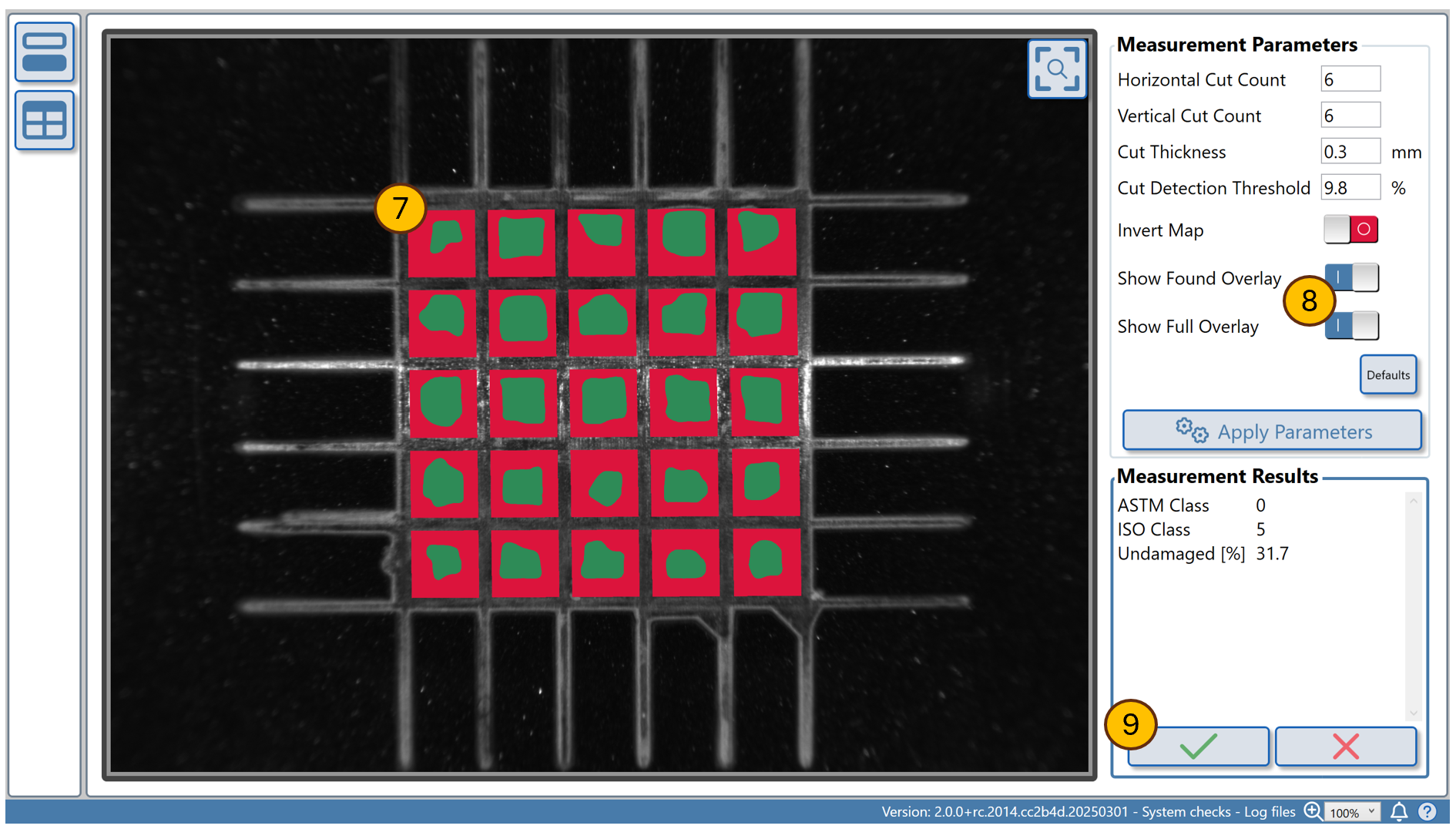Reset parameters with the Defaults button
Image resolution: width=1456 pixels, height=829 pixels.
click(x=1387, y=375)
